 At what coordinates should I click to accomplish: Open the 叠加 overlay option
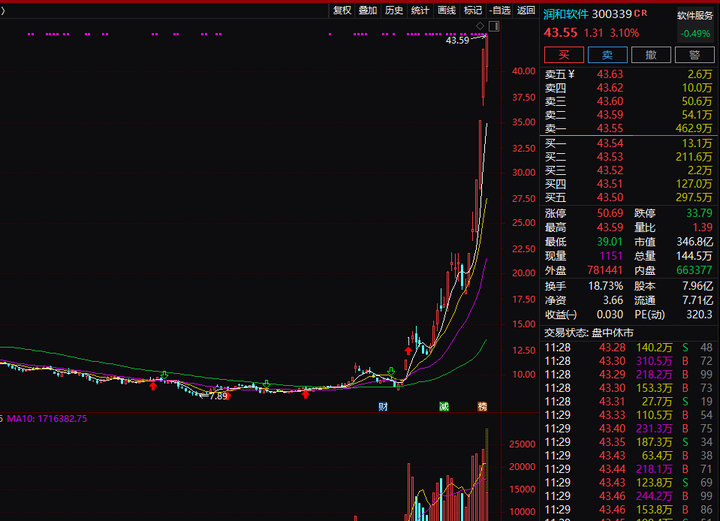tap(368, 10)
